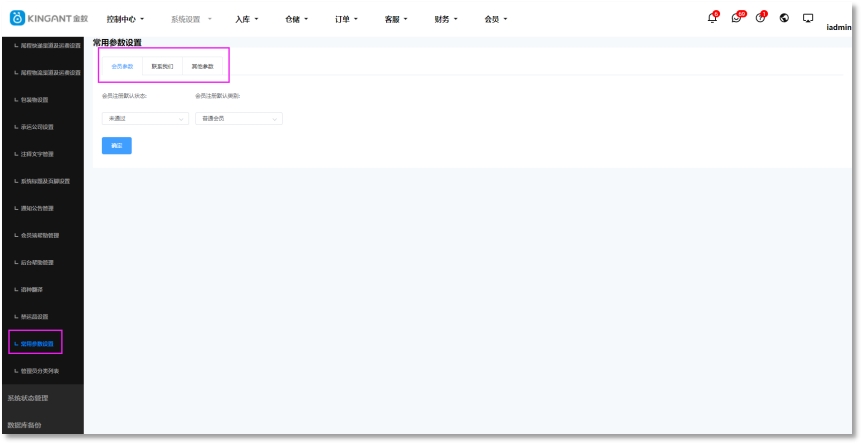This screenshot has height=444, width=862.
Task: Click the iadmin username
Action: pos(838,28)
